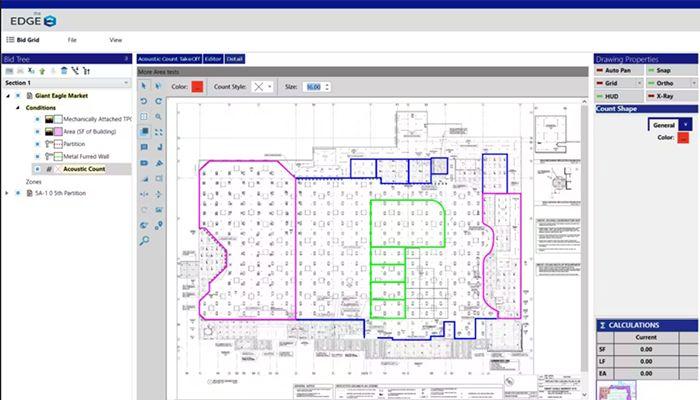Click the Size value input field

point(314,87)
